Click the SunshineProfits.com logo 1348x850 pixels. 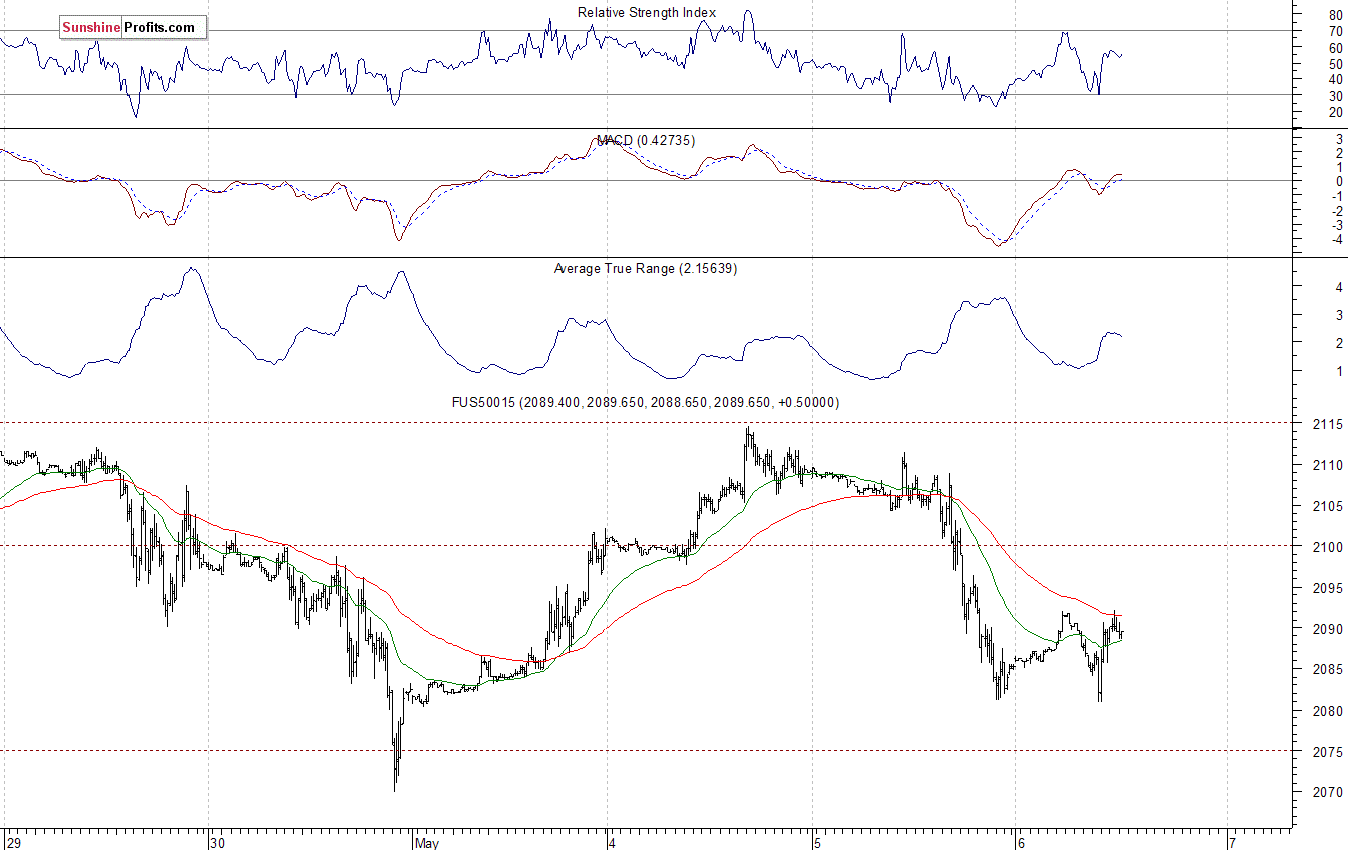133,27
